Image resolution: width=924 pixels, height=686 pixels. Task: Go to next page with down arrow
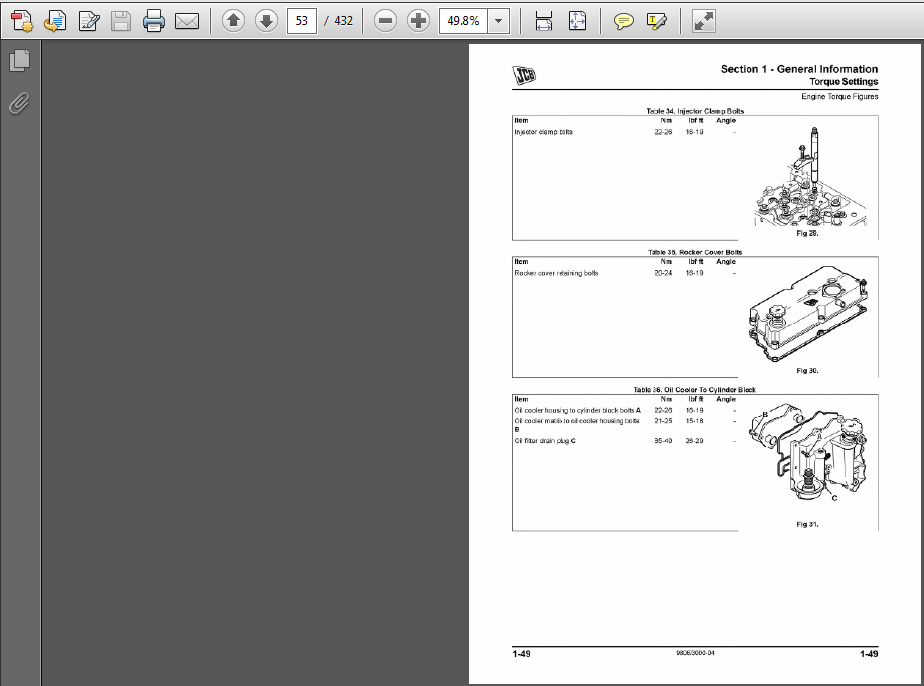click(x=266, y=21)
